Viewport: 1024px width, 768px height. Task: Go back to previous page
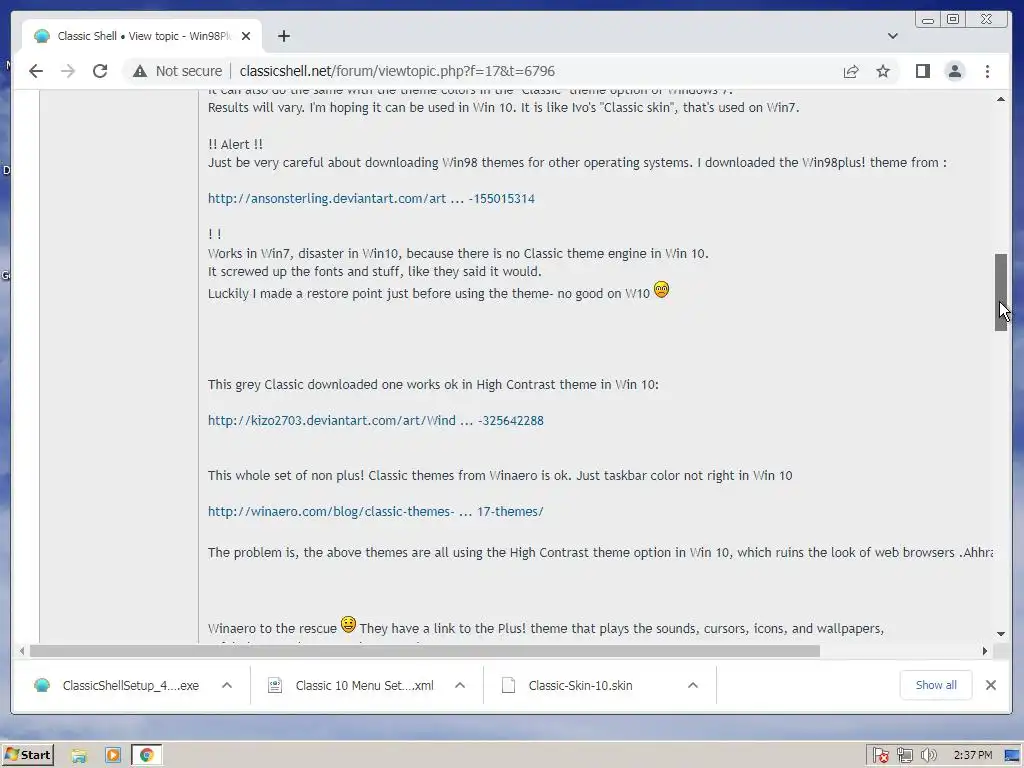pos(36,71)
